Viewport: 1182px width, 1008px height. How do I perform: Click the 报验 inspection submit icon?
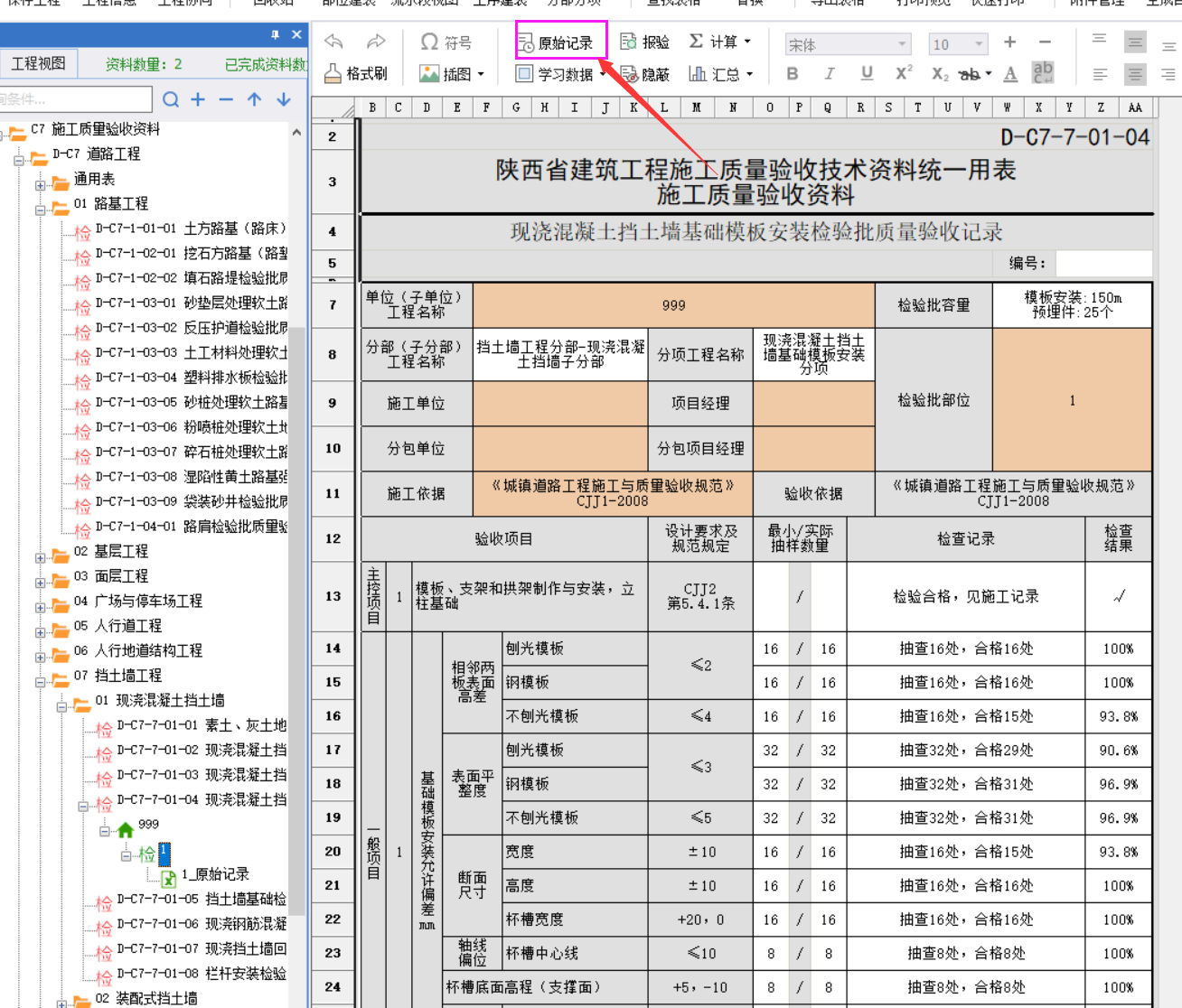coord(629,42)
